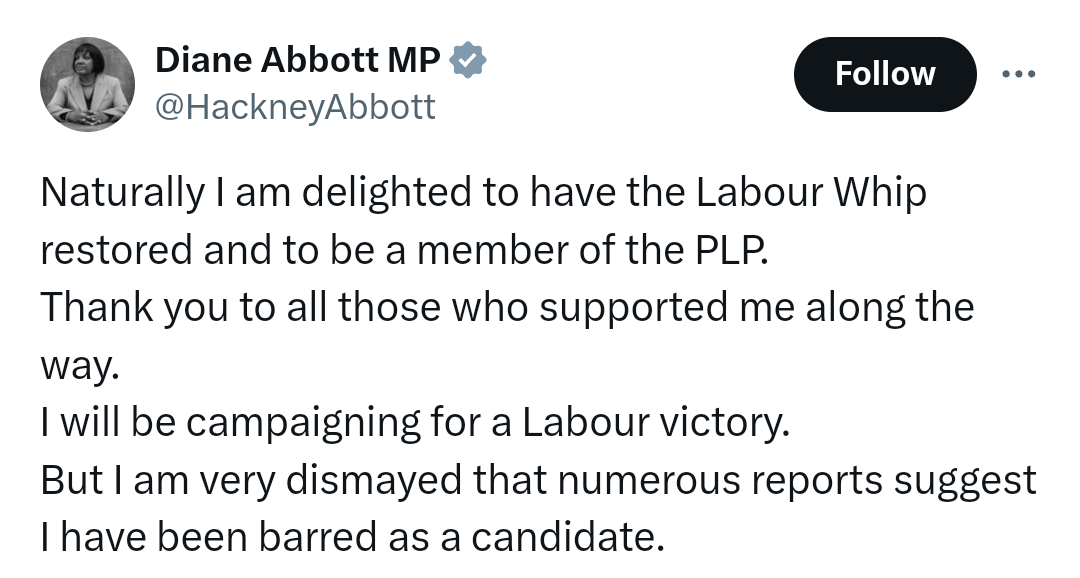The image size is (1080, 578).
Task: Click the line beginning 'Thank you to all'
Action: 507,307
